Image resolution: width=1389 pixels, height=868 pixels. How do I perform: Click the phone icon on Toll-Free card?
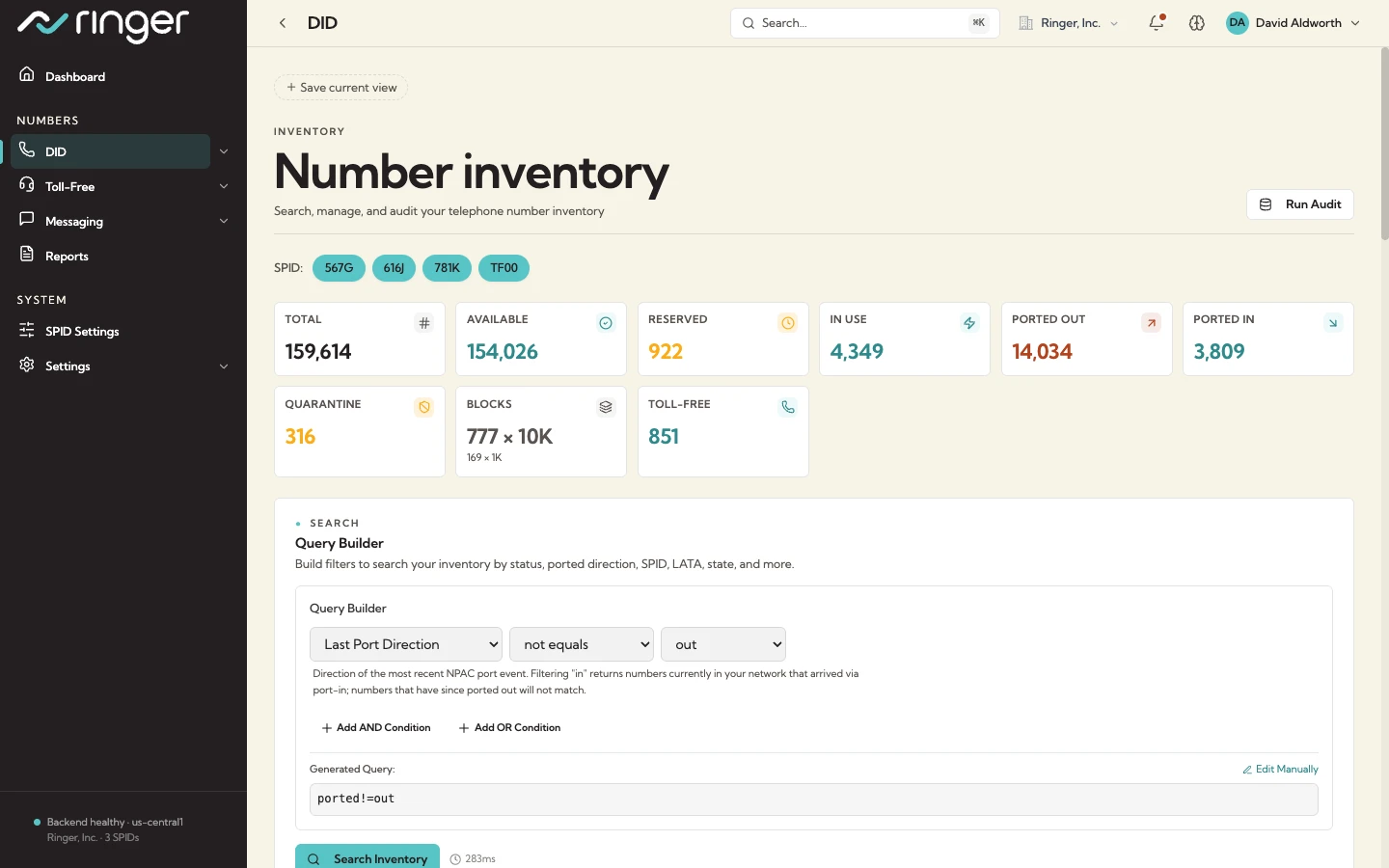pos(788,408)
